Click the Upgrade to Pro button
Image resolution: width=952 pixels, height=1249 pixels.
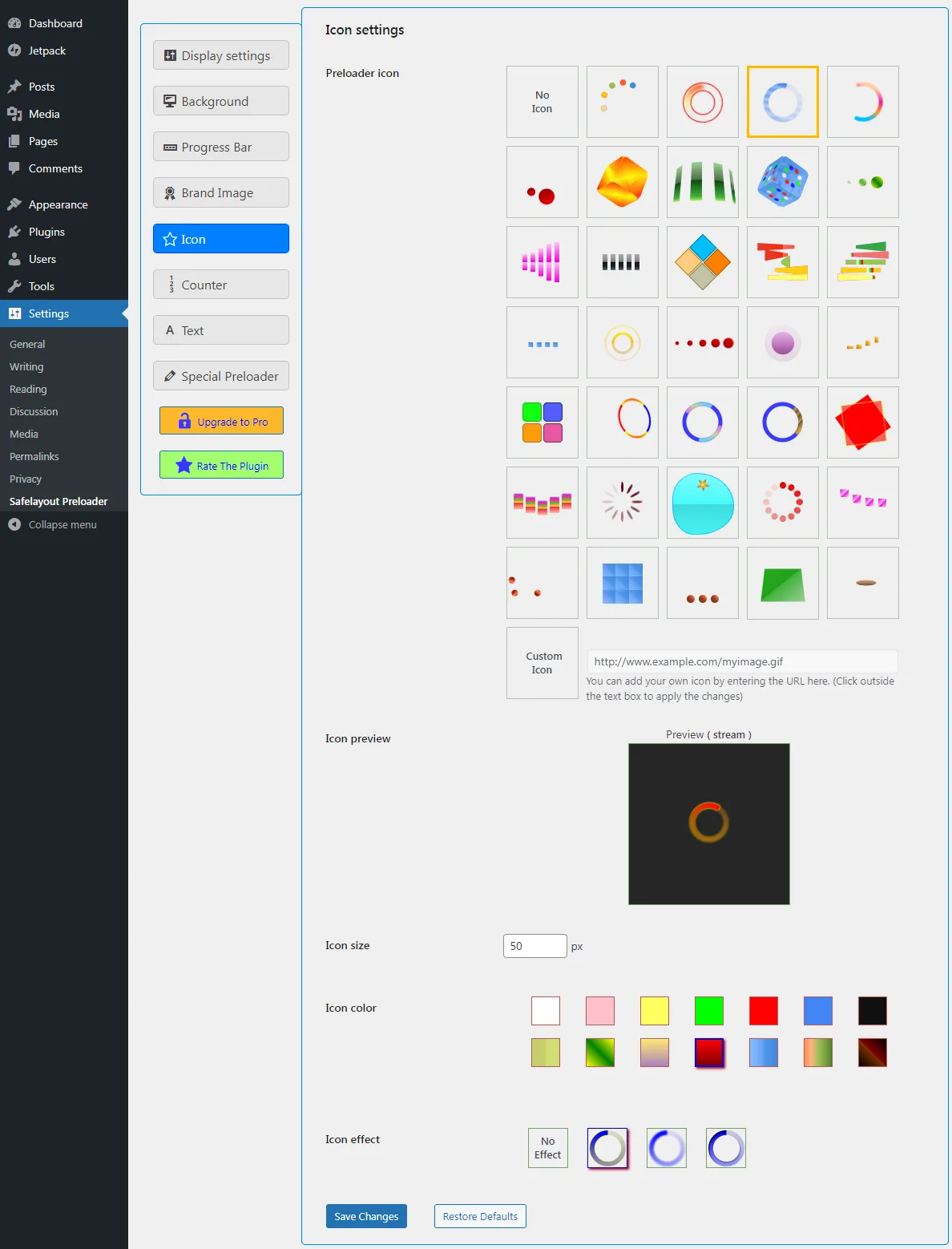point(221,421)
